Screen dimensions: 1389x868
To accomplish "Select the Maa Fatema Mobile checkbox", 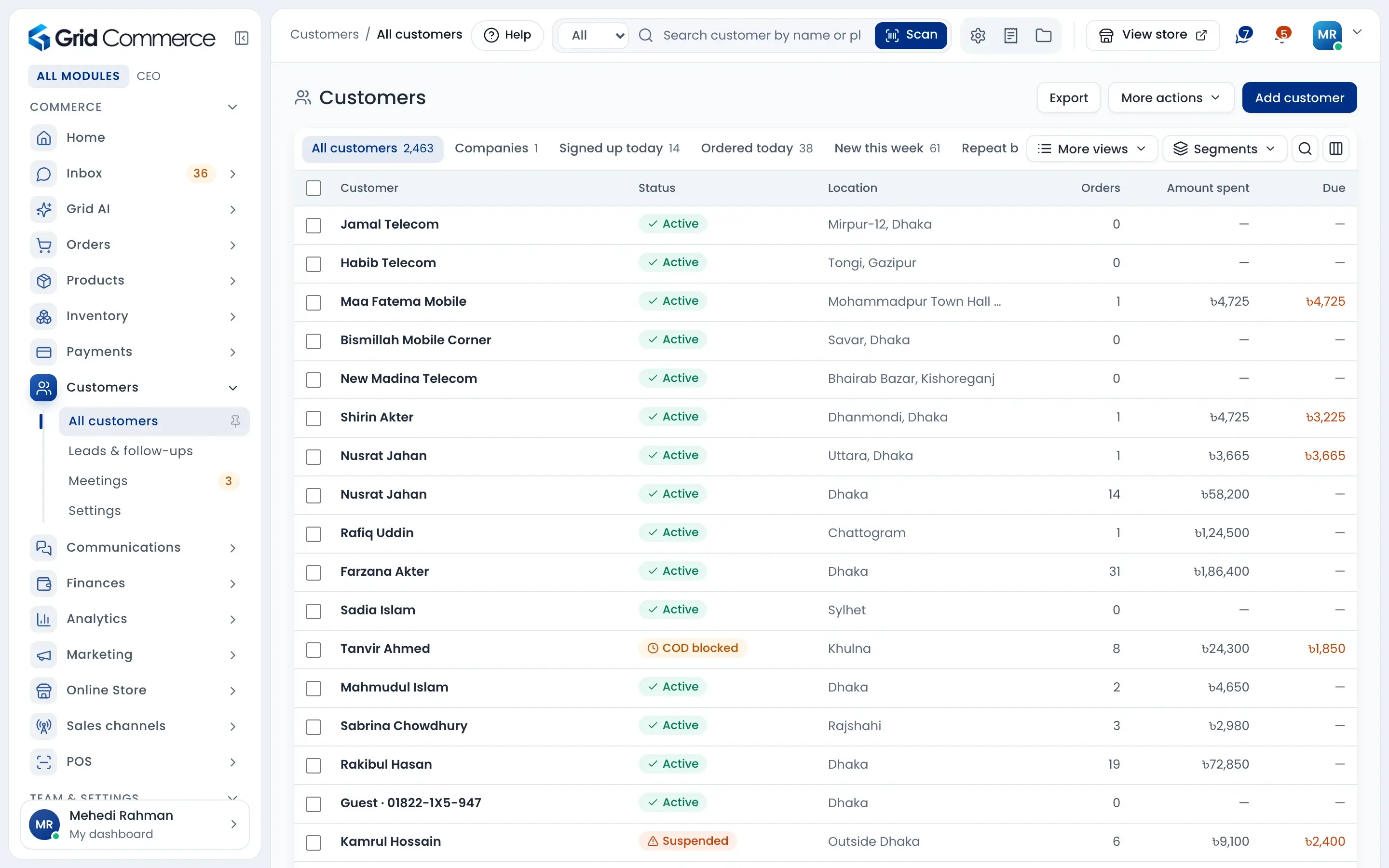I will pos(313,302).
